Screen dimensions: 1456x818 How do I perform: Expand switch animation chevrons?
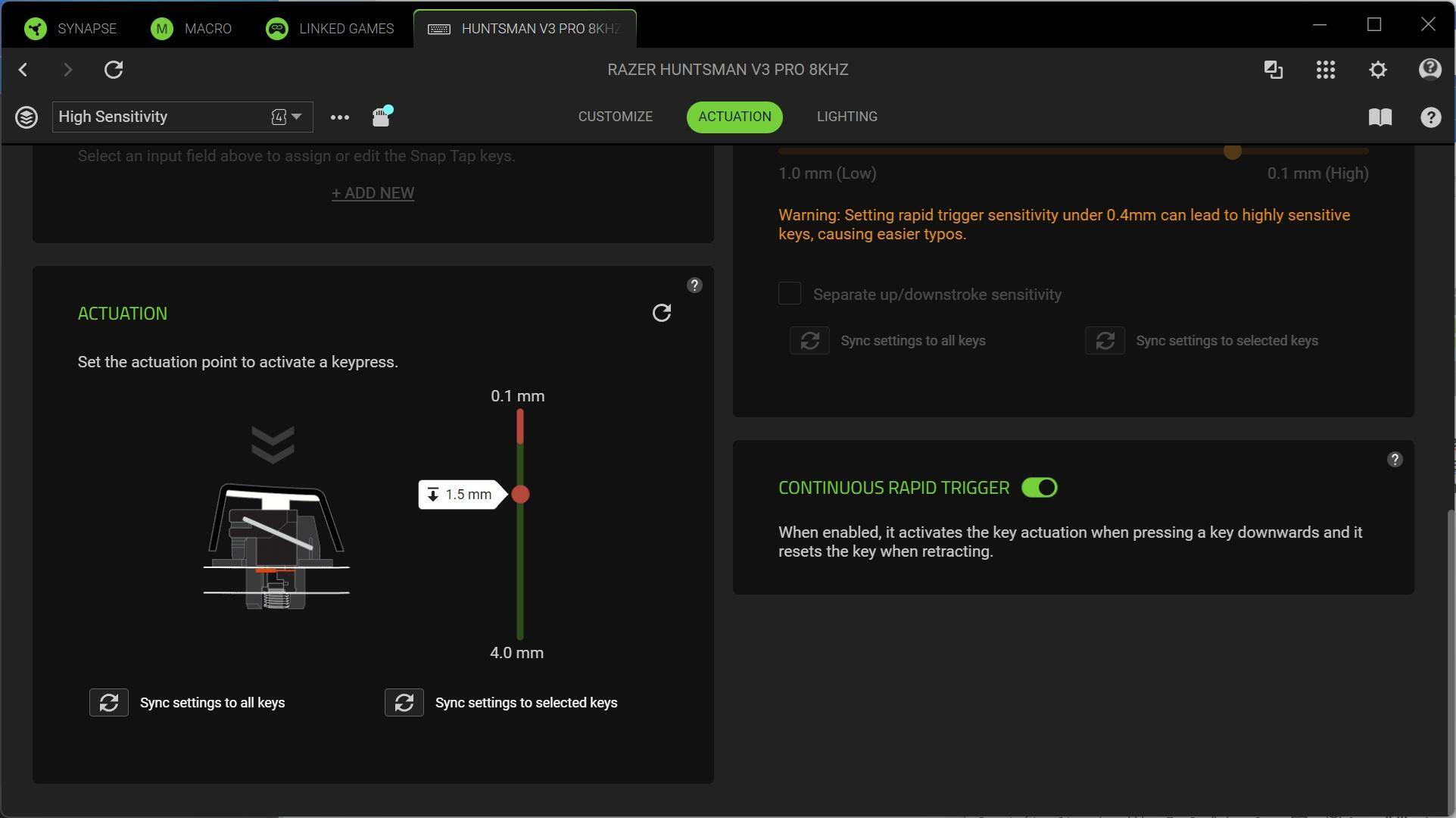(x=273, y=444)
